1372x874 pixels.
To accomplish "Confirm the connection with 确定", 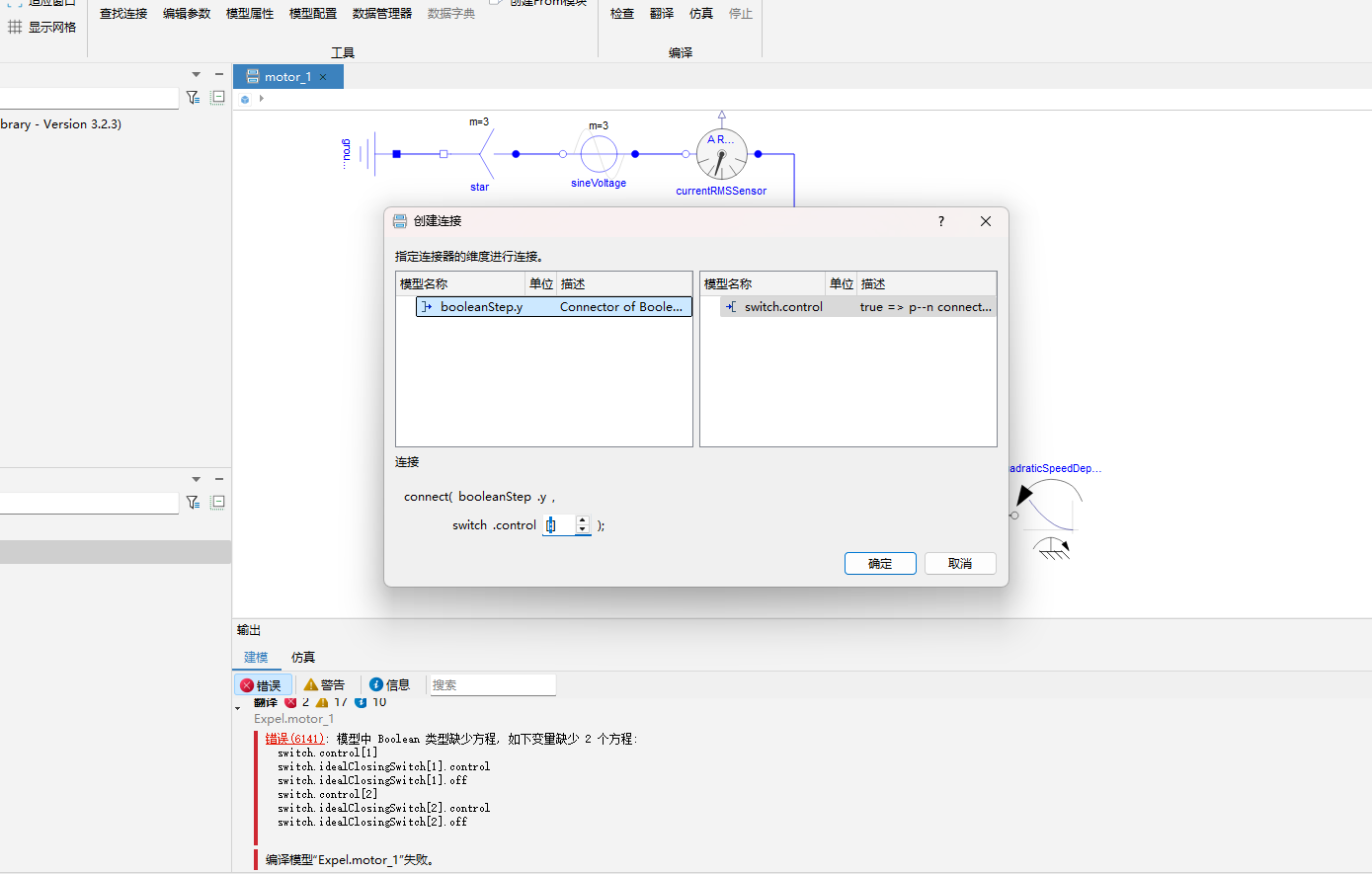I will coord(880,563).
